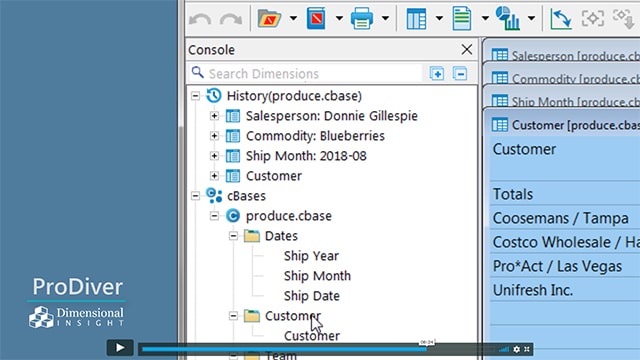Screen dimensions: 640x360
Task: Click the green report document icon
Action: 462,18
